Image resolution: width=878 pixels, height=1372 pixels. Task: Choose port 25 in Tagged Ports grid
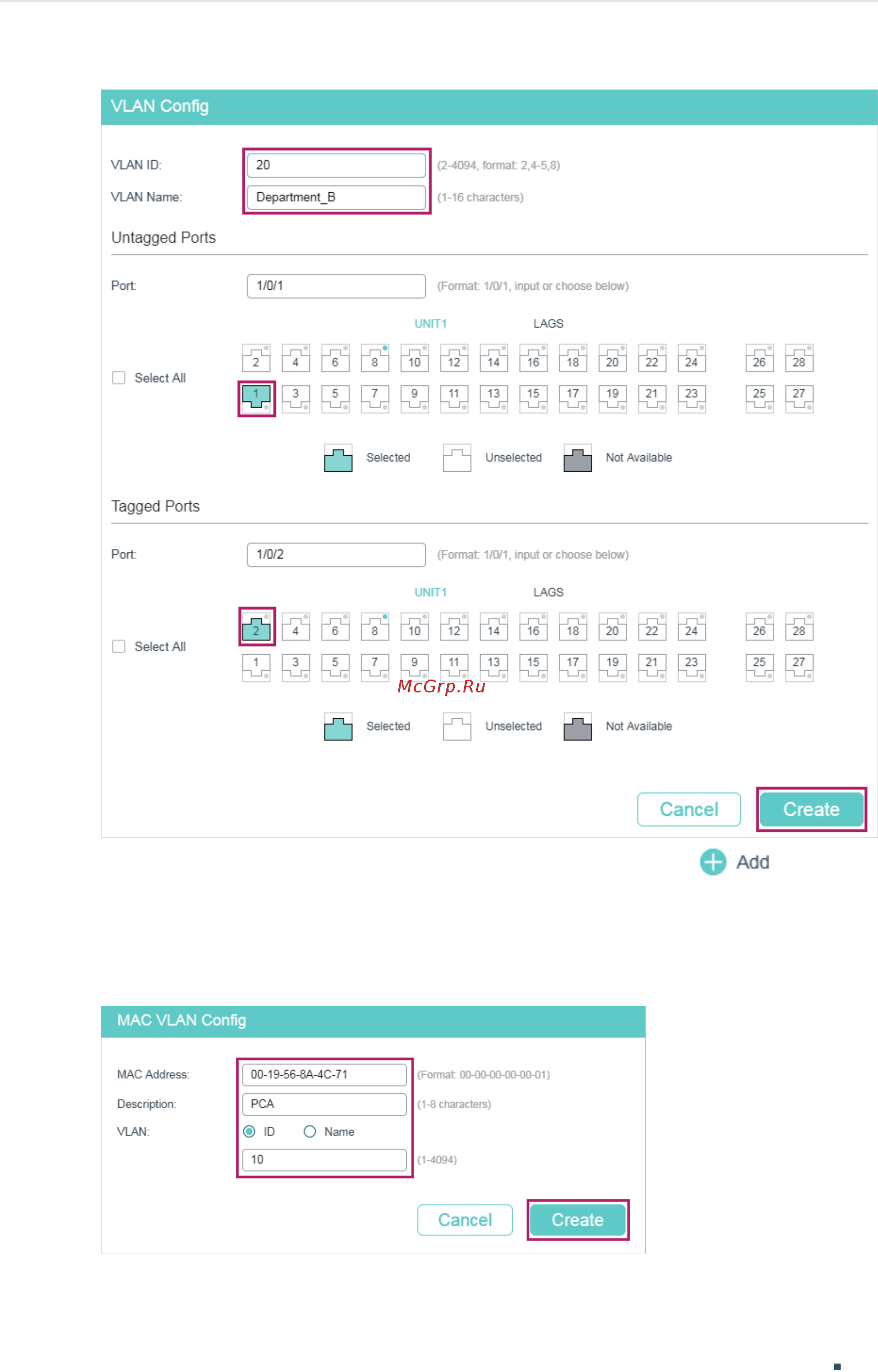point(759,668)
